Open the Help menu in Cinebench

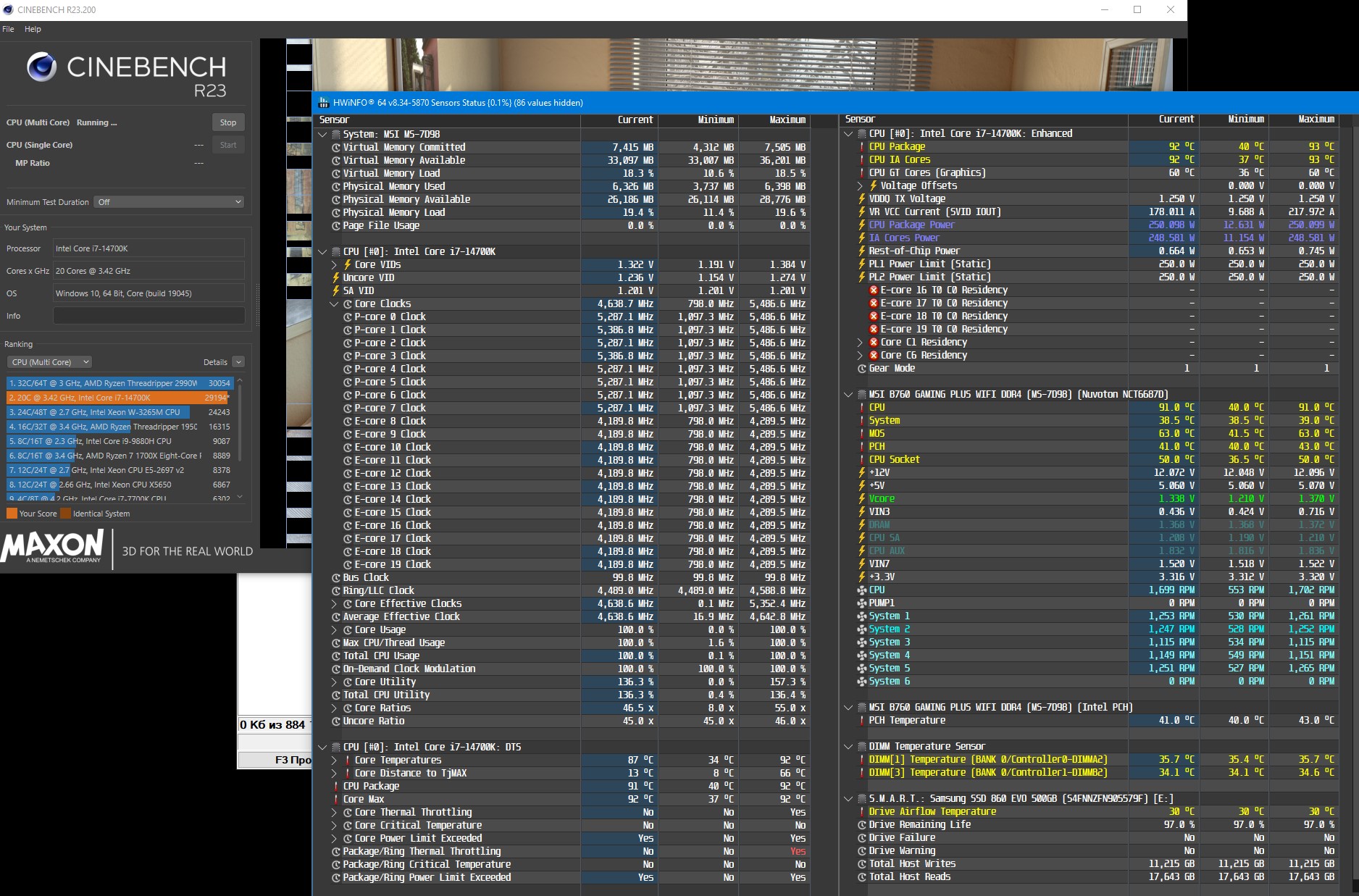click(33, 29)
